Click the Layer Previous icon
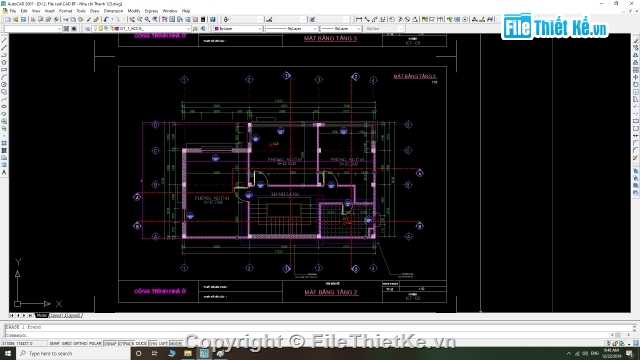Viewport: 640px width, 360px height. click(202, 29)
